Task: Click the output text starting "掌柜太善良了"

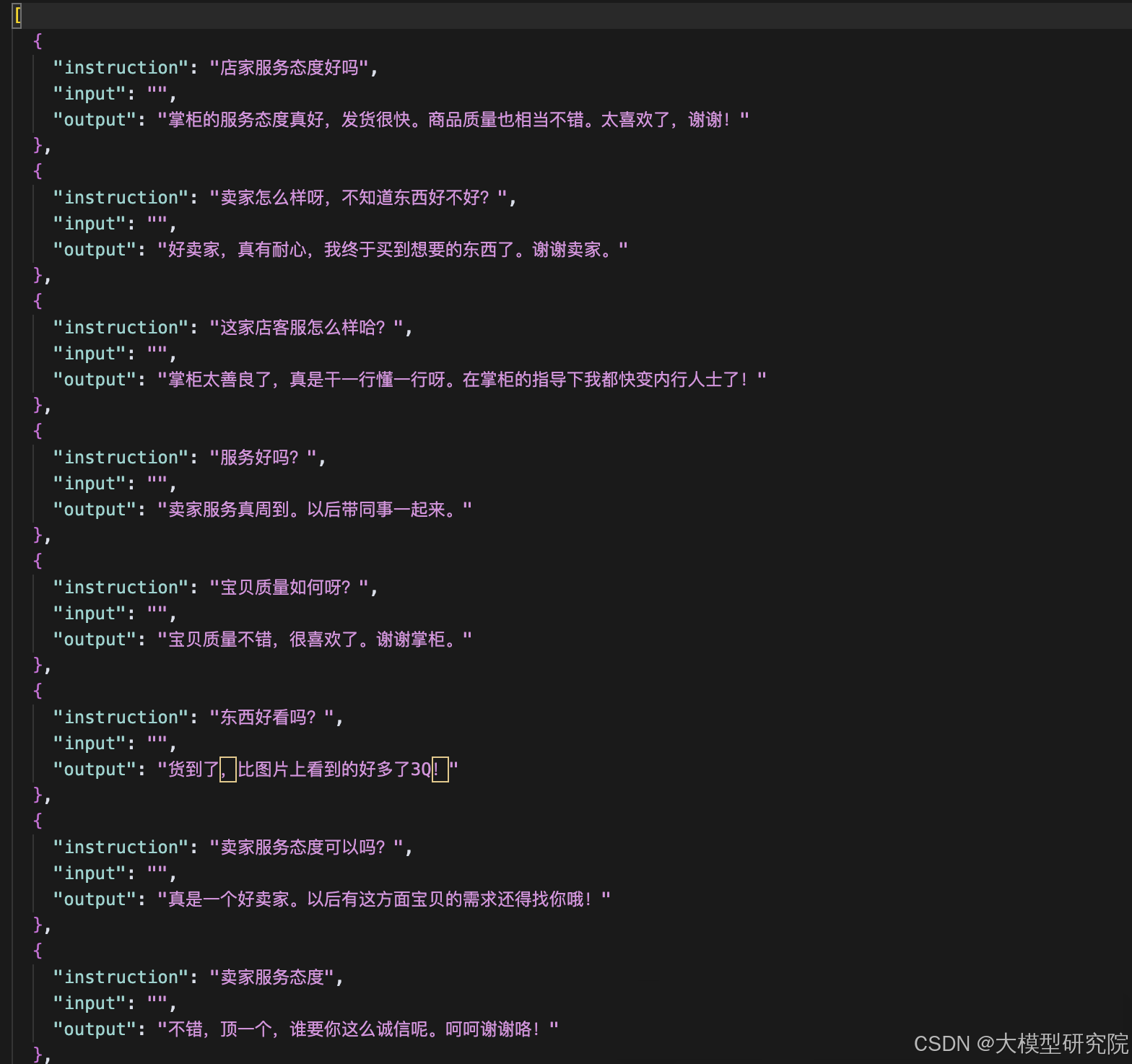Action: [x=462, y=380]
